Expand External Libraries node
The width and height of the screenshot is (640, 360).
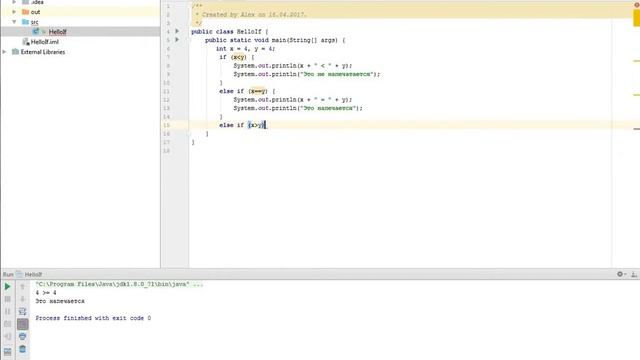(4, 52)
